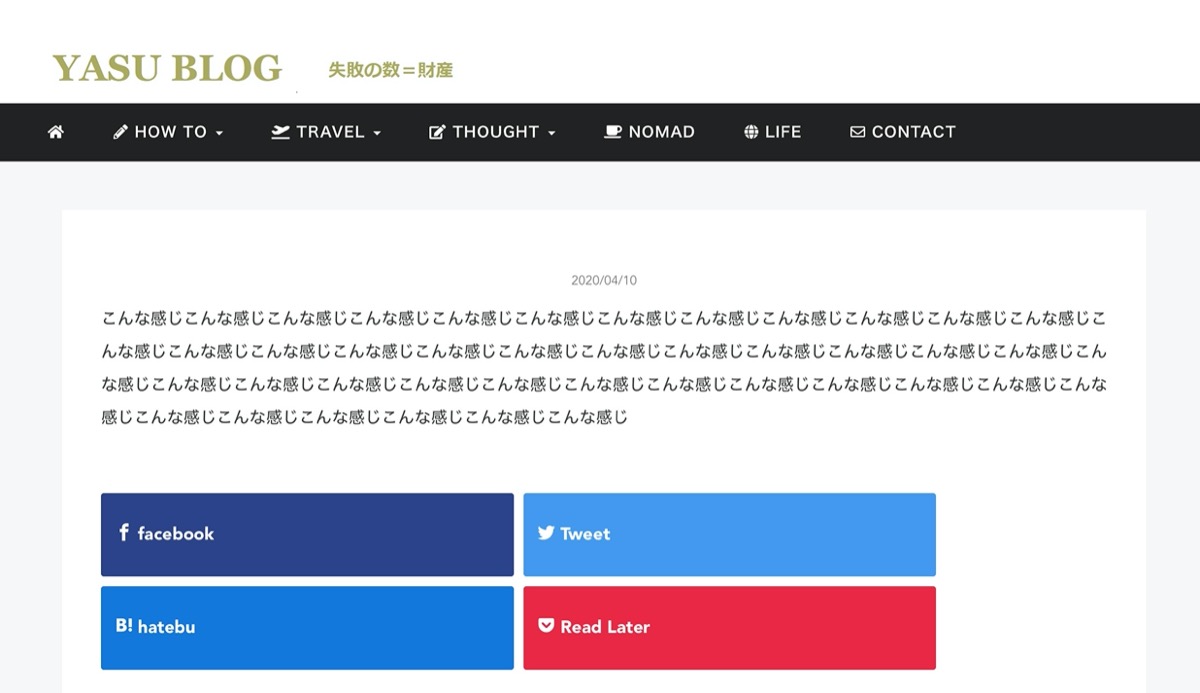This screenshot has width=1200, height=693.
Task: Click the globe icon beside LIFE
Action: coord(751,132)
